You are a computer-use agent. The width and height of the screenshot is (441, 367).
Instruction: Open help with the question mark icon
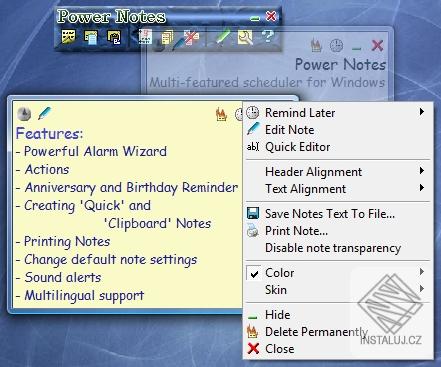tap(268, 36)
